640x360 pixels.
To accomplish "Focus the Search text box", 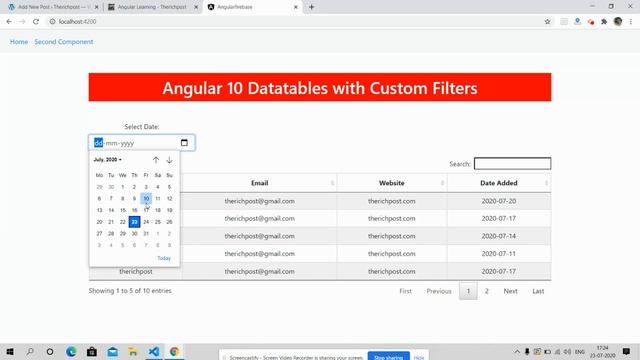I will [512, 164].
